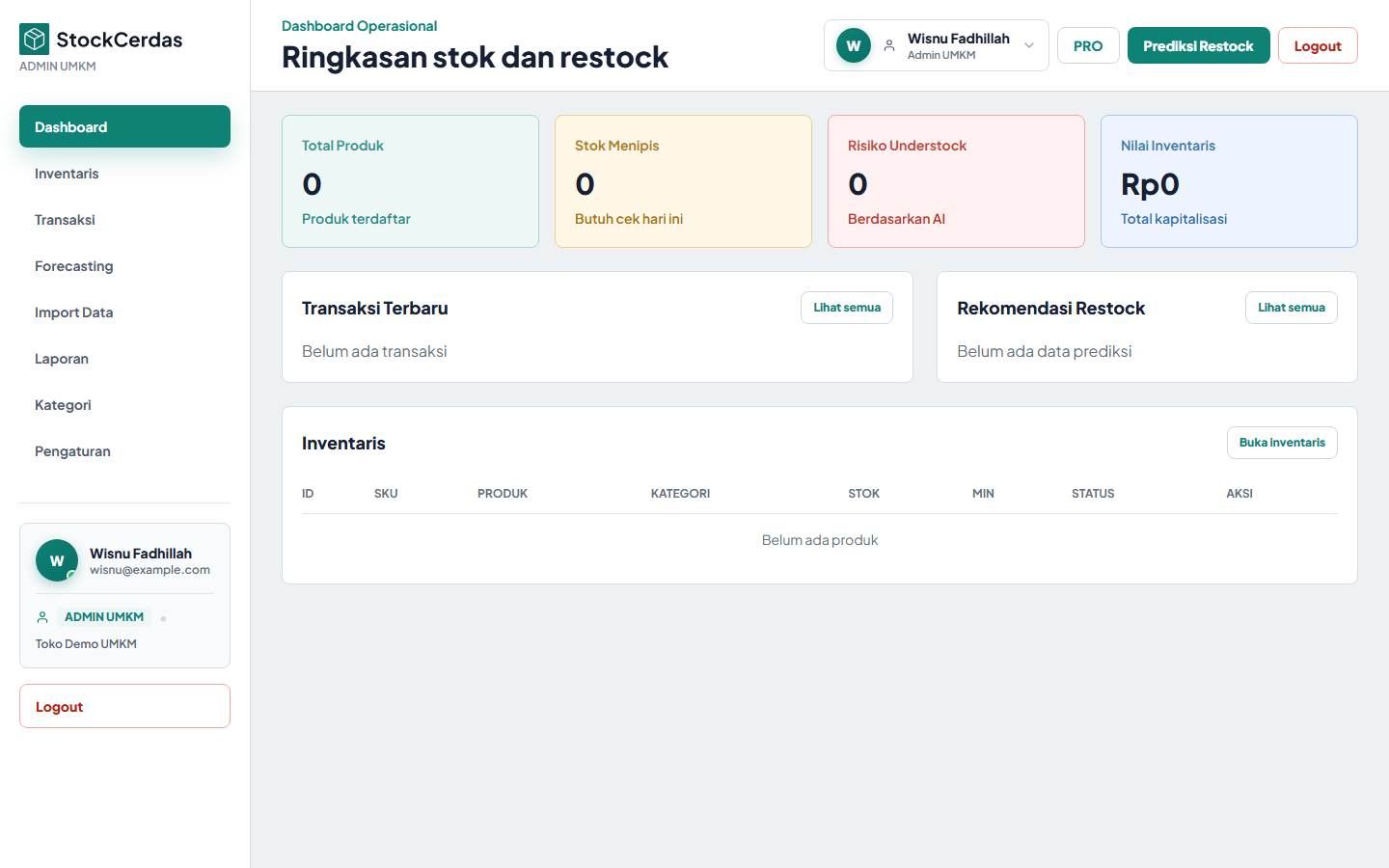Screen dimensions: 1389x868
Task: Click the ADMIN UMKM role badge
Action: point(104,617)
